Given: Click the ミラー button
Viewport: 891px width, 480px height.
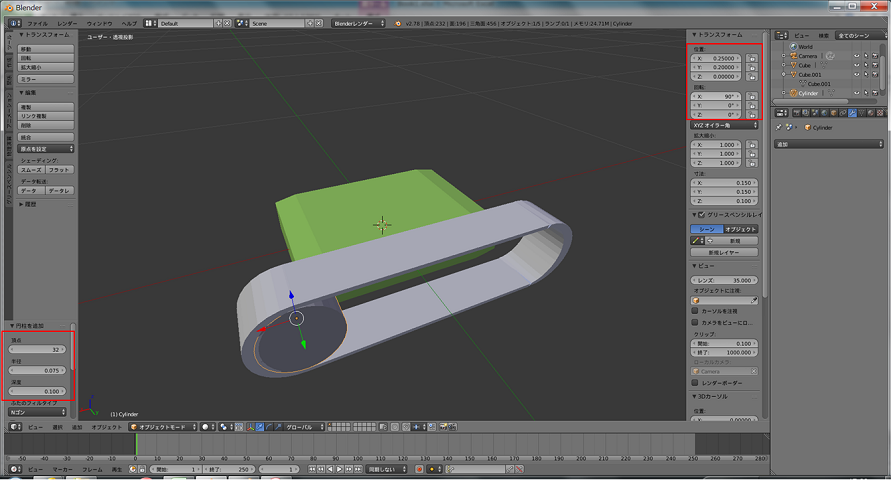Looking at the screenshot, I should click(45, 78).
